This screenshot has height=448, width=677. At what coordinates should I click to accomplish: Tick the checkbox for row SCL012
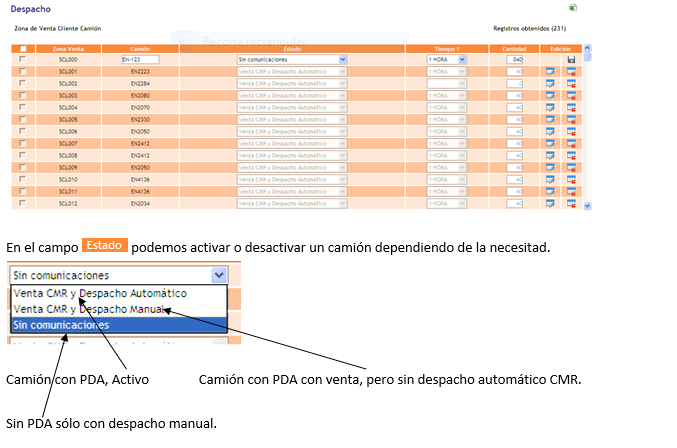pyautogui.click(x=22, y=203)
